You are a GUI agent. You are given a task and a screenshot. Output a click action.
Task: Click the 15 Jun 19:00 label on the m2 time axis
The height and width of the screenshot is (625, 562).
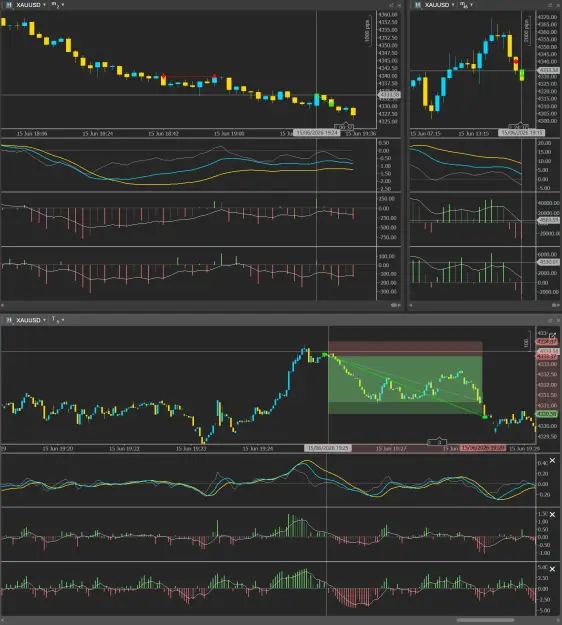229,134
